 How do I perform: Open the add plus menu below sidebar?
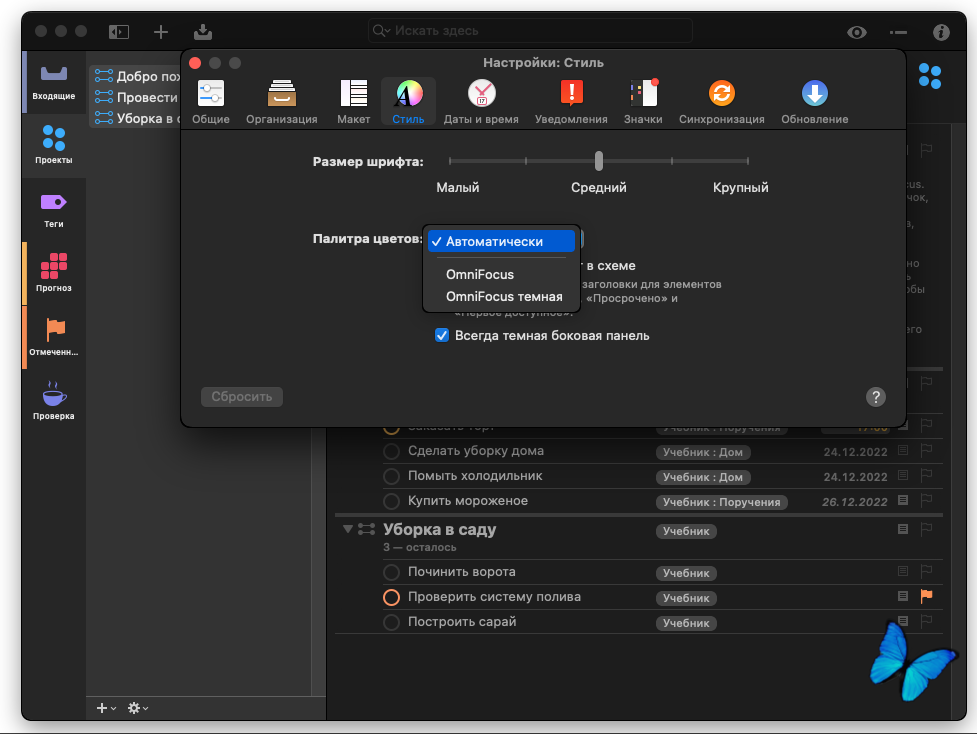pos(106,708)
